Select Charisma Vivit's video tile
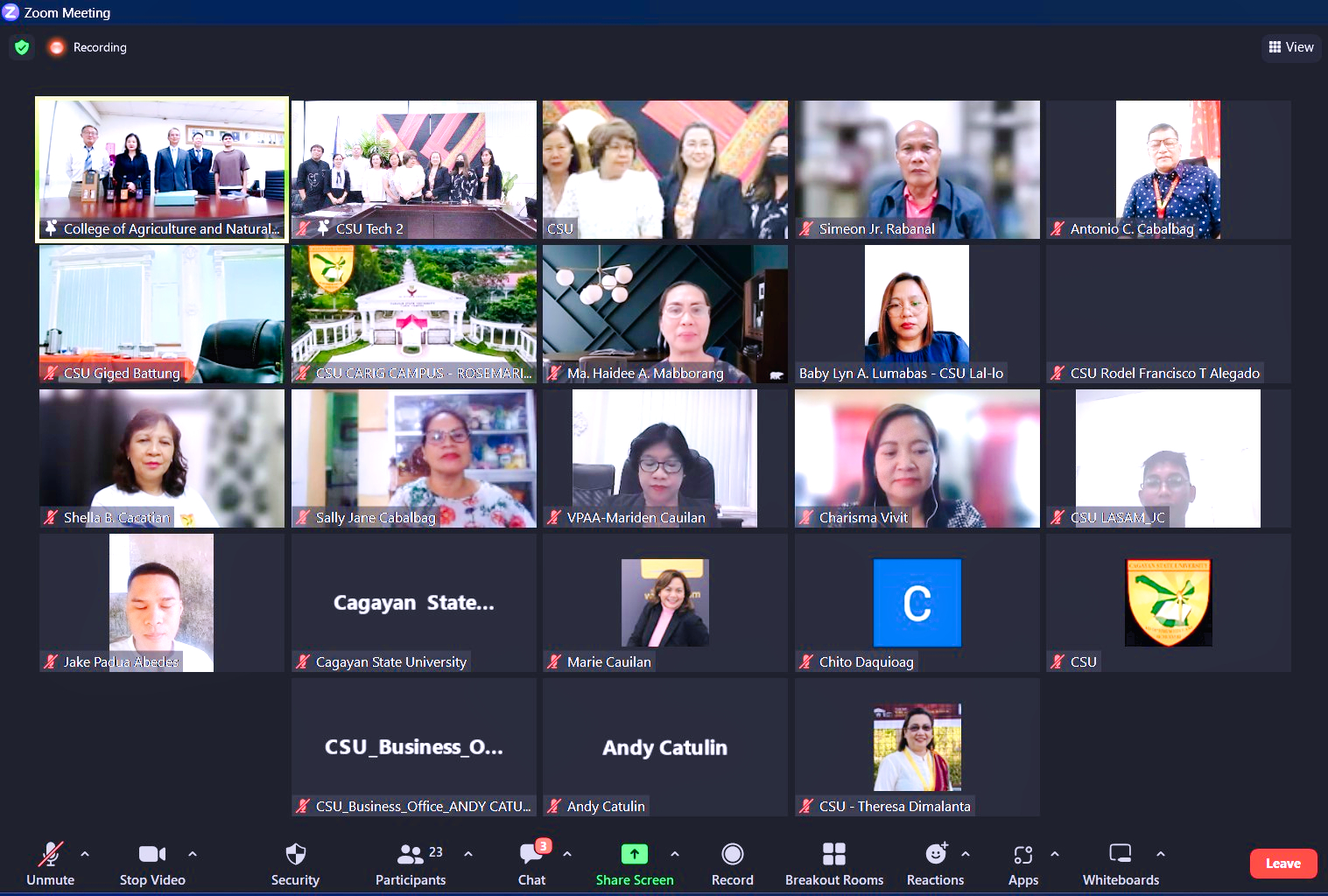The image size is (1328, 896). point(917,458)
